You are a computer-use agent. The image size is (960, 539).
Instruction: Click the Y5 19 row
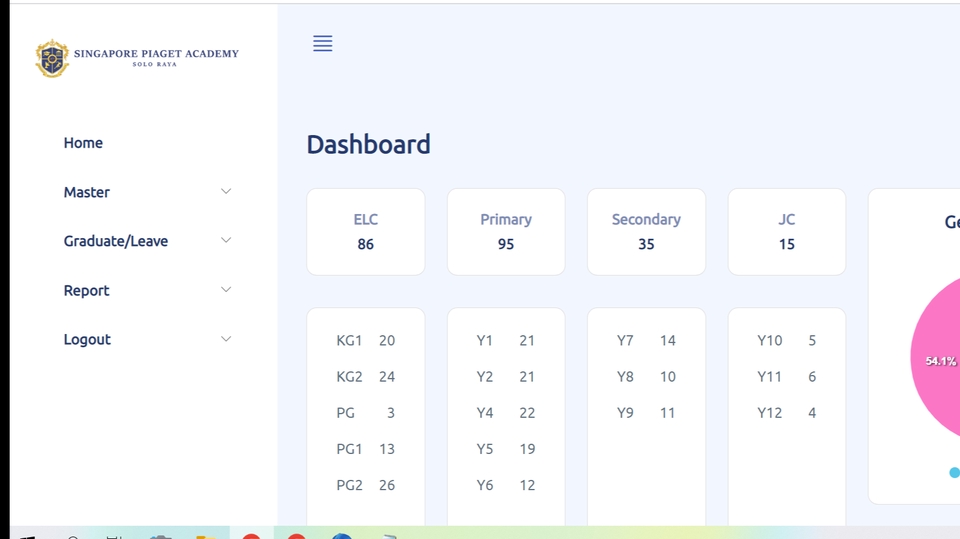tap(506, 449)
